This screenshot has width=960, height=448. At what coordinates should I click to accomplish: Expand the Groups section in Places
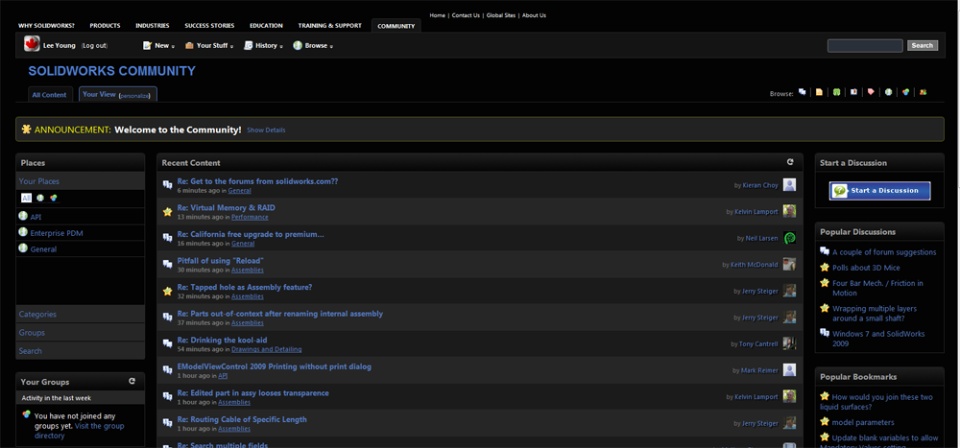click(80, 332)
